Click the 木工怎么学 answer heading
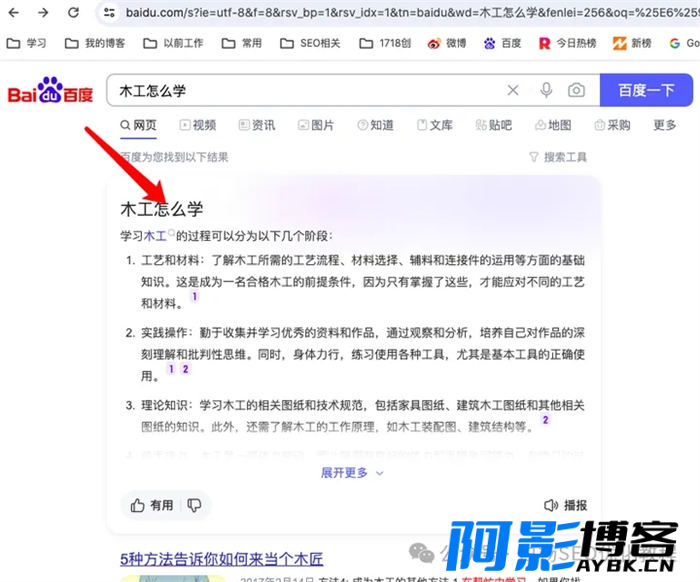Viewport: 700px width, 582px height. 162,209
